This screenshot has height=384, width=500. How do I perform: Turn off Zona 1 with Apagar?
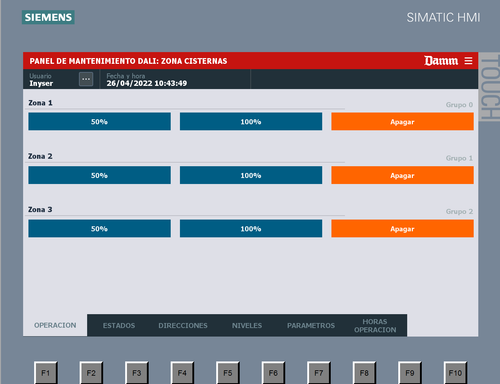click(x=402, y=122)
